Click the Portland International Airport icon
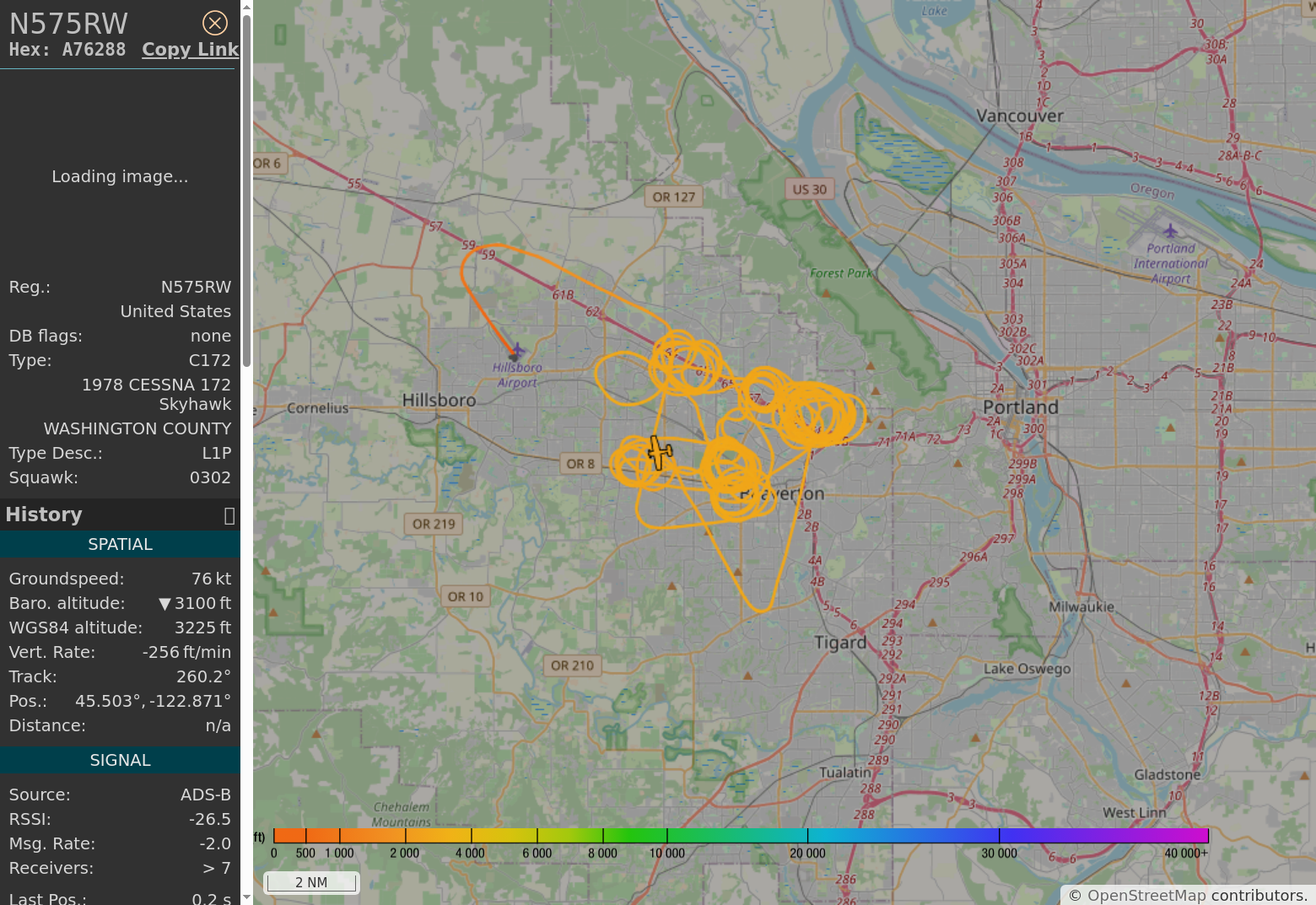The image size is (1316, 905). click(x=1170, y=230)
